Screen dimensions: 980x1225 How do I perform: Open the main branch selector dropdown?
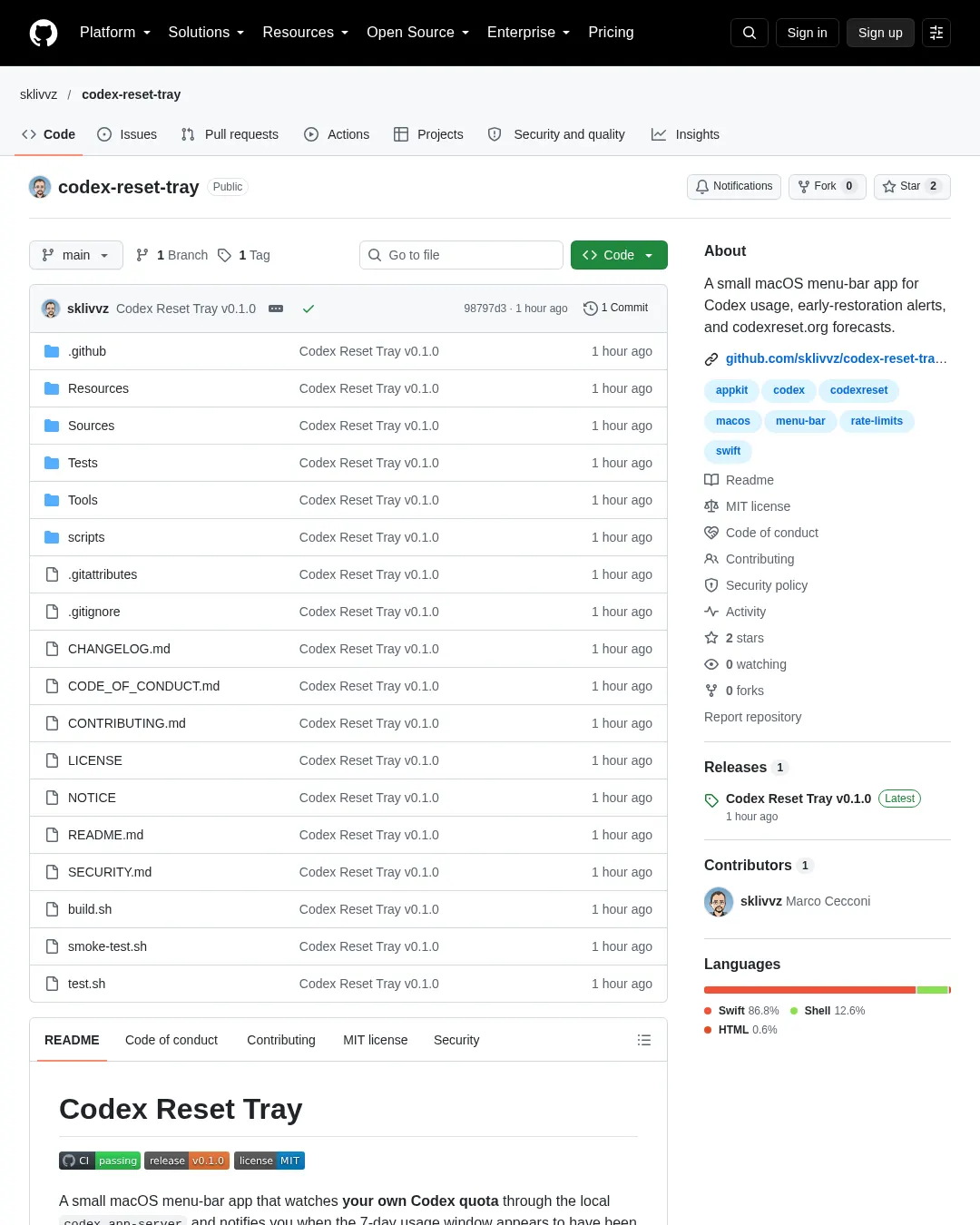[x=75, y=255]
